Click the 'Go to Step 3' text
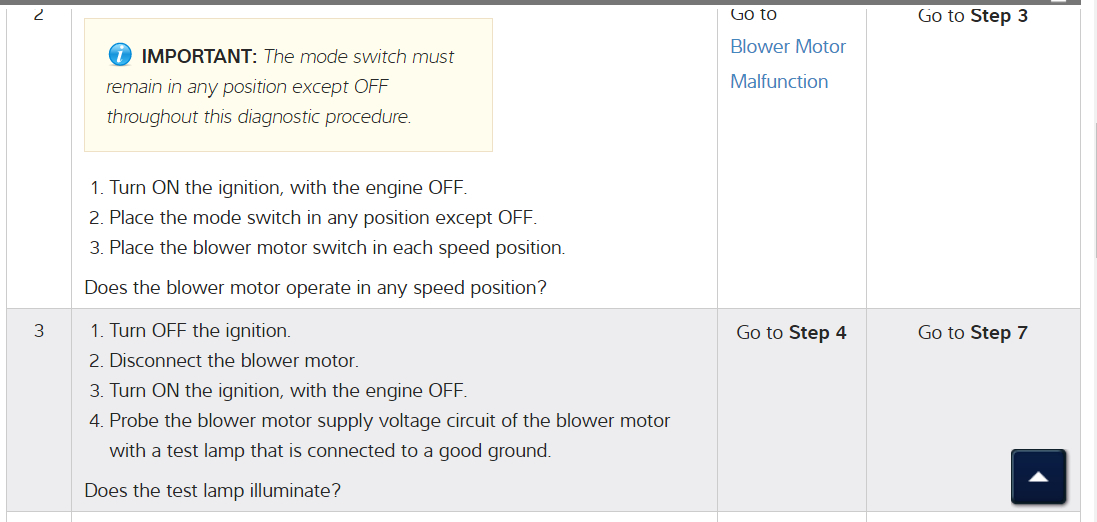This screenshot has height=522, width=1097. coord(972,16)
